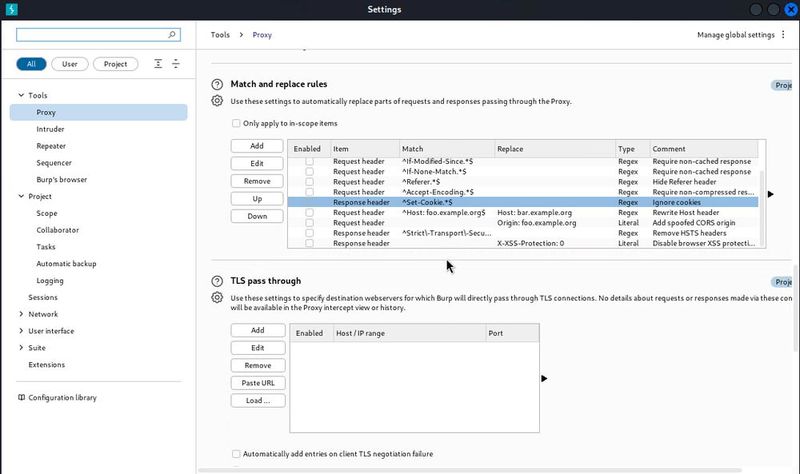Enable the Referer rule checkbox

pos(309,182)
